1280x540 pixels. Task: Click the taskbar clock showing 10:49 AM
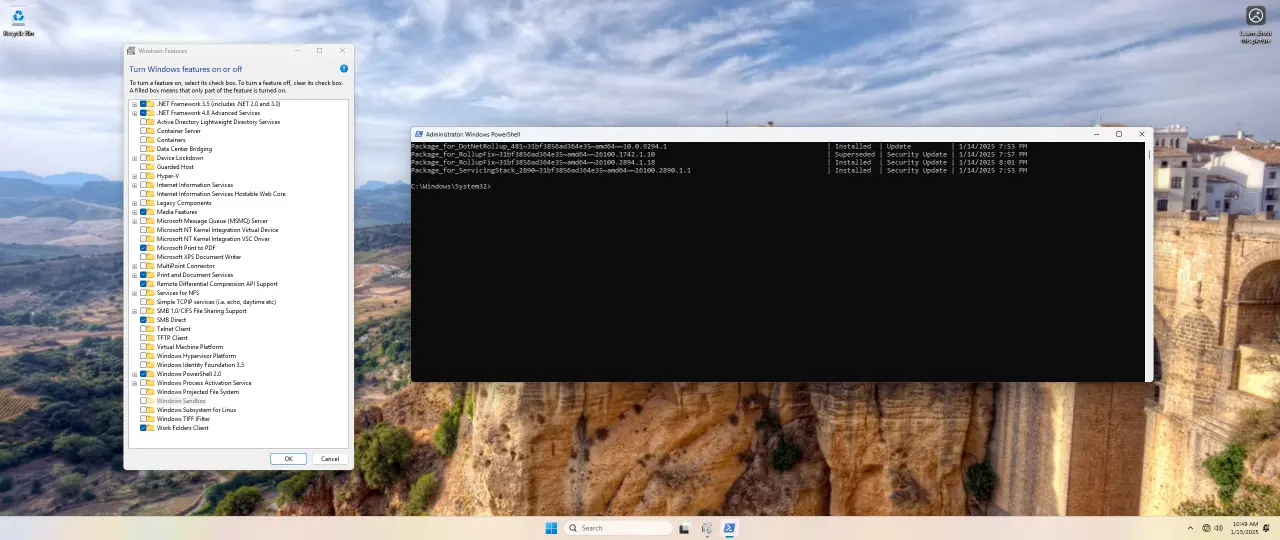pyautogui.click(x=1245, y=528)
